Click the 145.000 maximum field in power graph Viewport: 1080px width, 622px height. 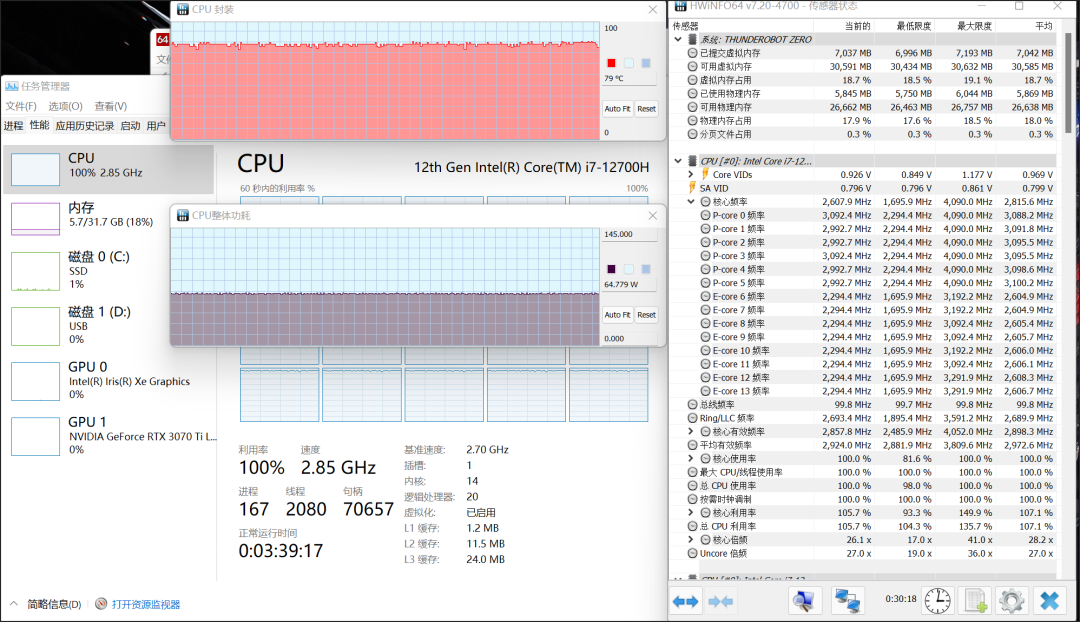tap(630, 234)
